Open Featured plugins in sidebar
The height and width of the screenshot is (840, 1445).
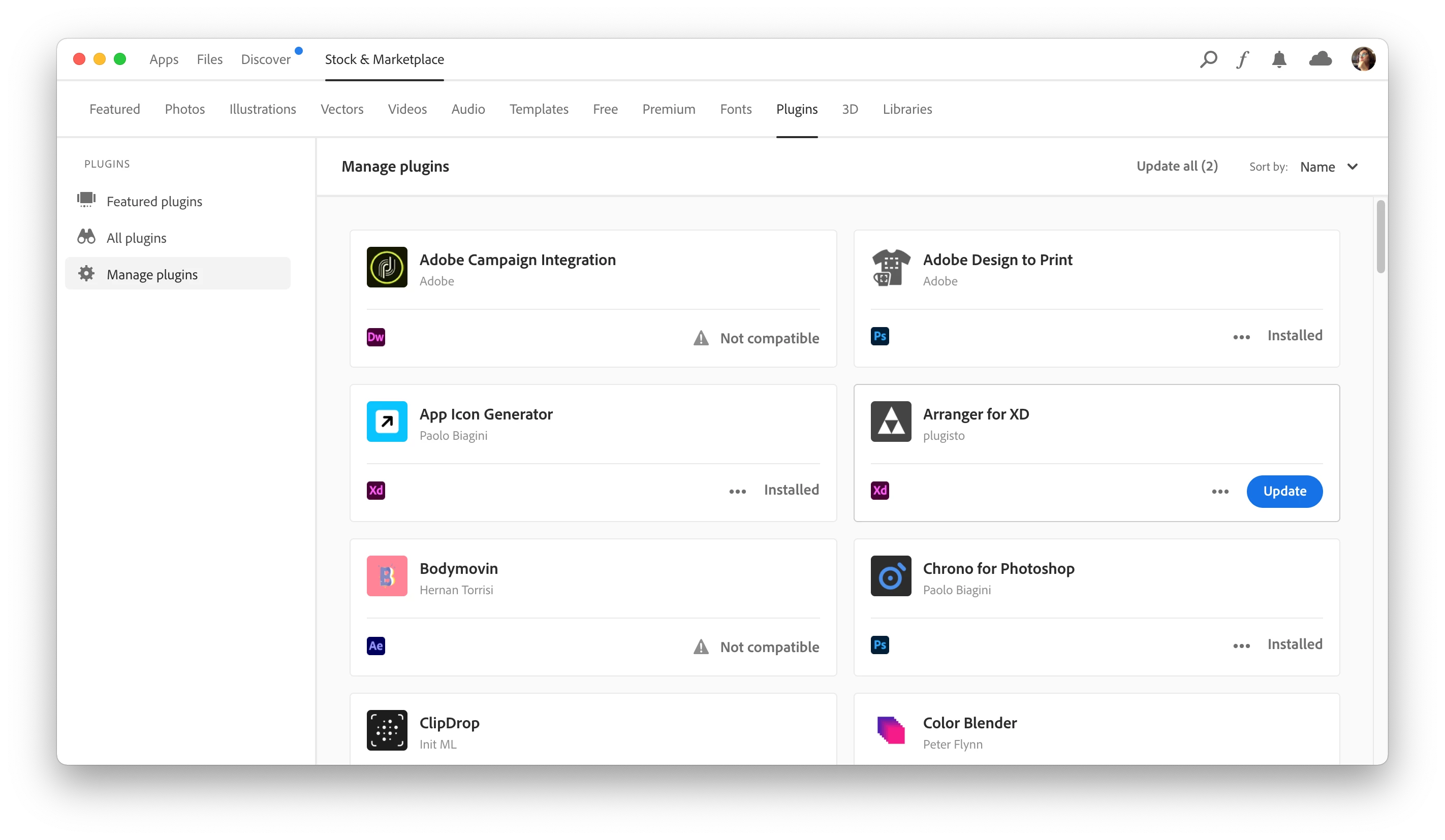pos(153,201)
